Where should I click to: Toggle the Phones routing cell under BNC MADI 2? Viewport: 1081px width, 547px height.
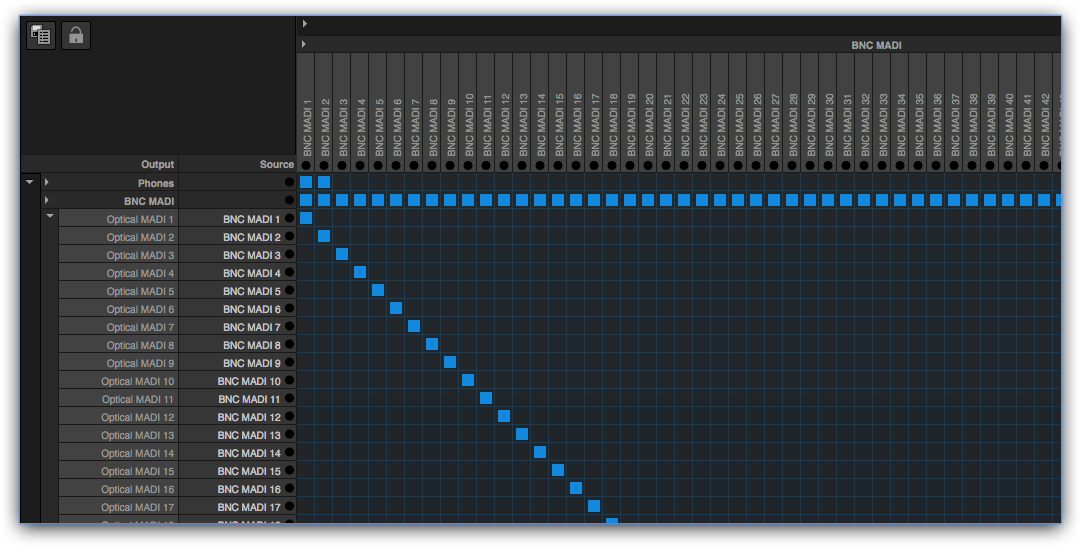324,182
